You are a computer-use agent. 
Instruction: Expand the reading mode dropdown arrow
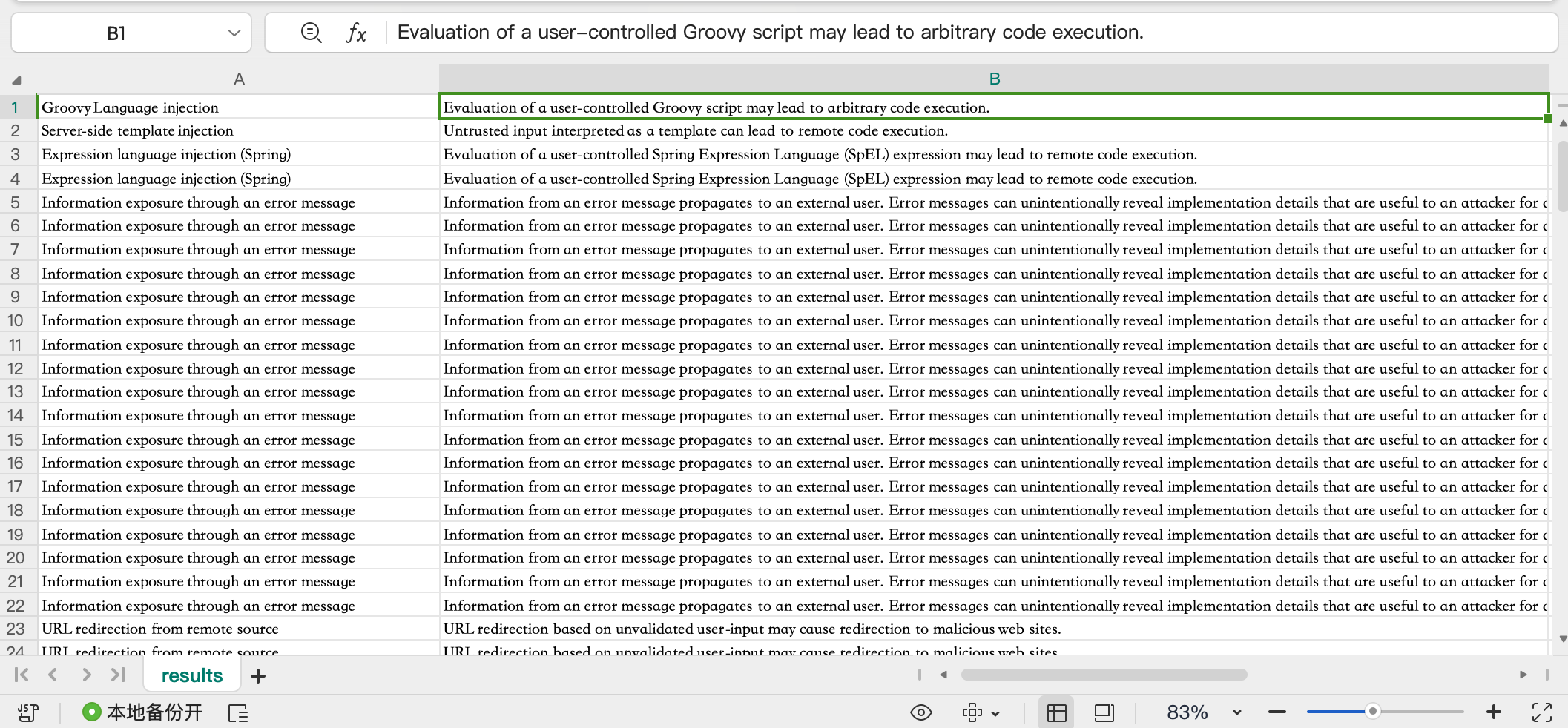[995, 714]
